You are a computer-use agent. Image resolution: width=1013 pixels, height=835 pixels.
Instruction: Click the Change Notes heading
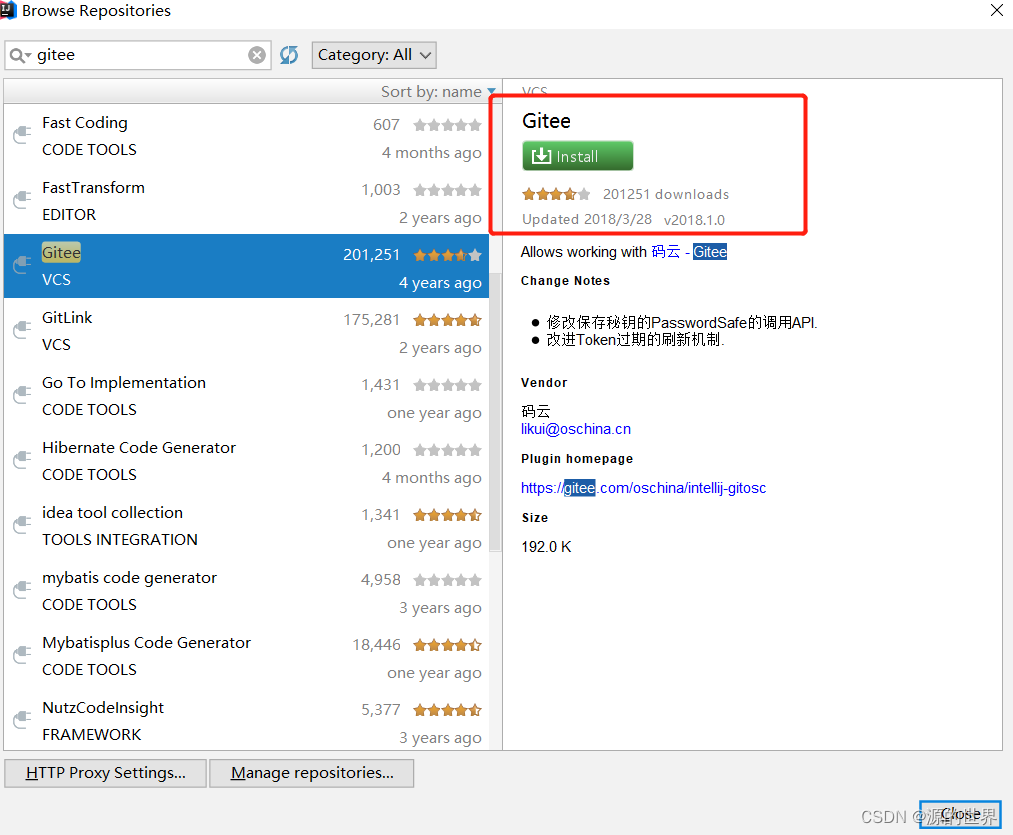(565, 281)
